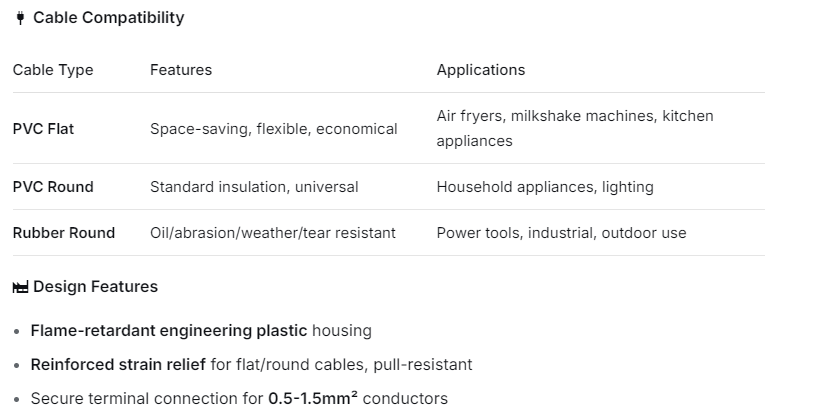Click the Rubber Round row label
This screenshot has height=419, width=815.
[x=64, y=233]
